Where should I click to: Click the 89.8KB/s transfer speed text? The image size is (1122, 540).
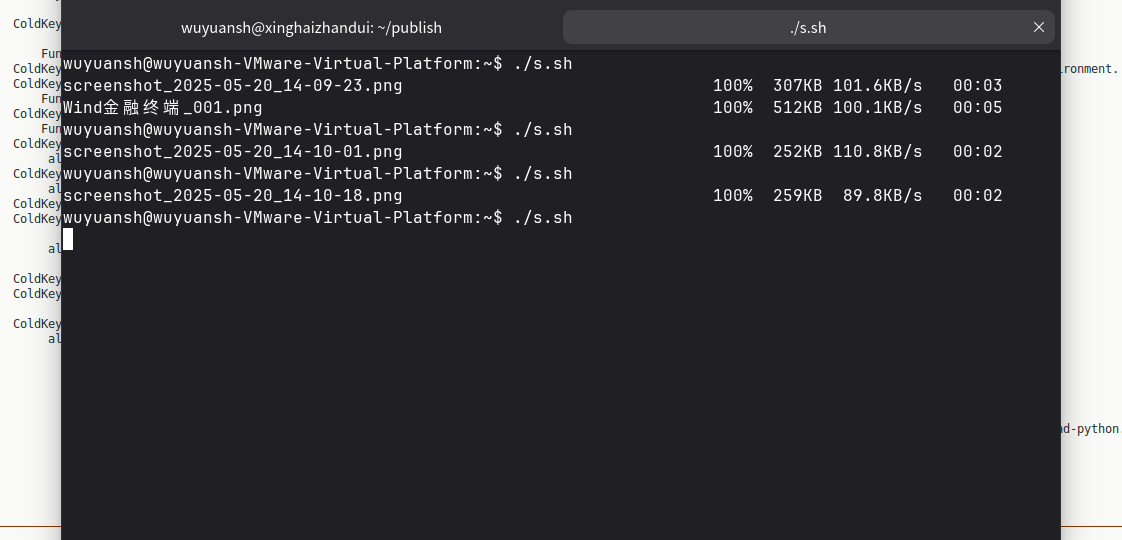point(882,196)
